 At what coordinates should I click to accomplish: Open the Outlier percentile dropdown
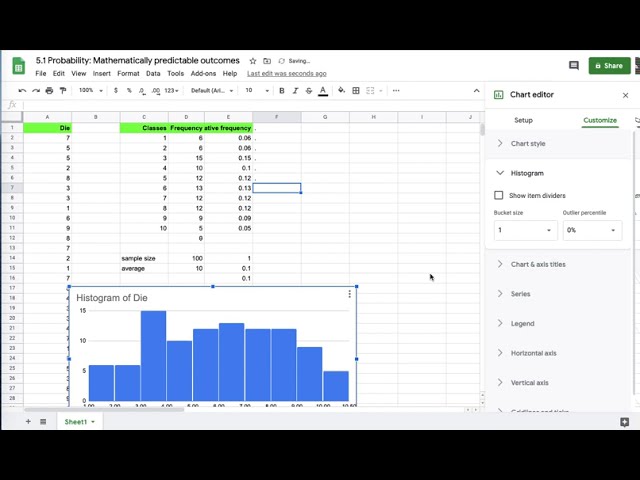[592, 230]
